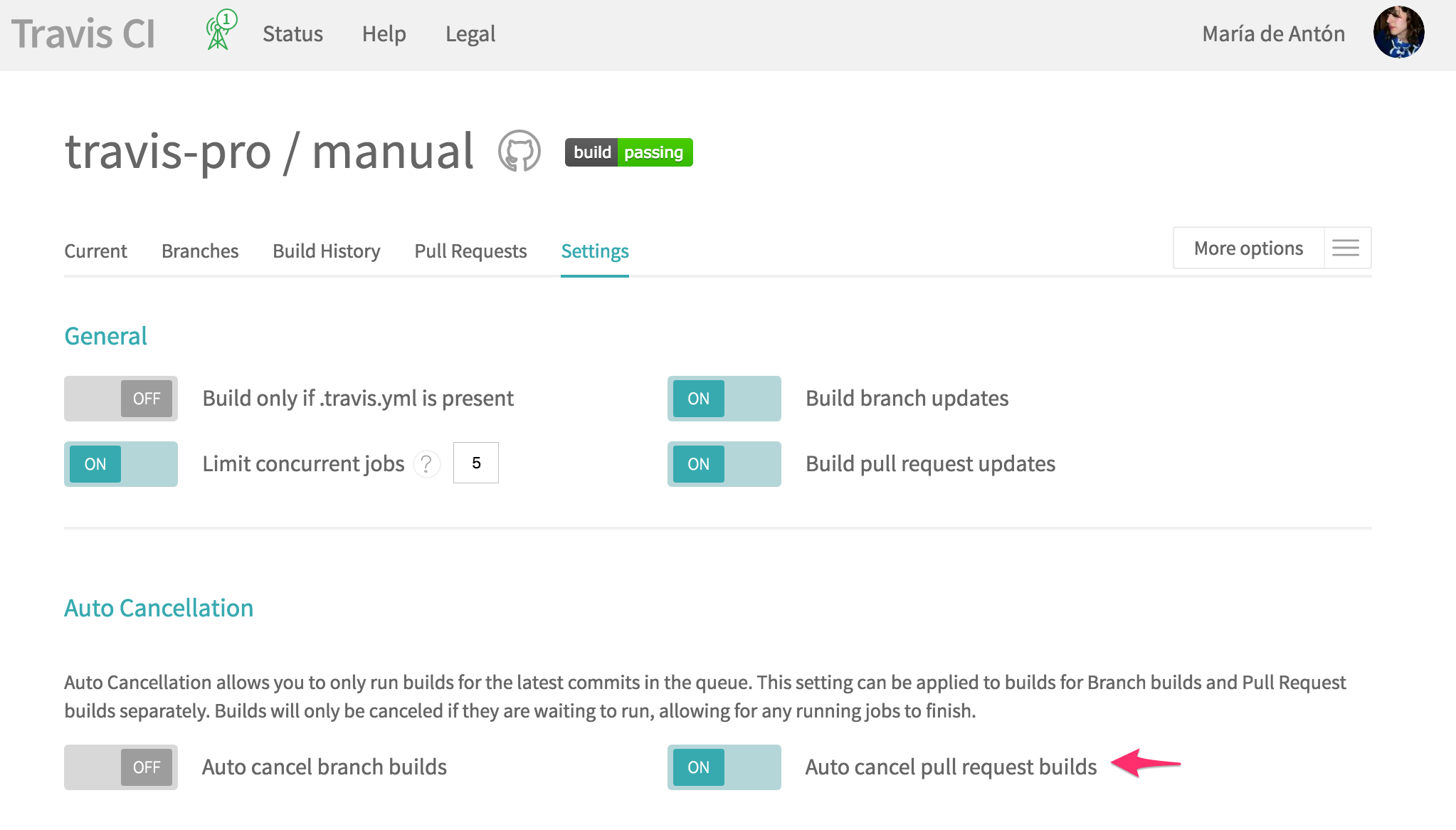Enable Auto cancel branch builds
The image size is (1456, 830).
coord(121,767)
